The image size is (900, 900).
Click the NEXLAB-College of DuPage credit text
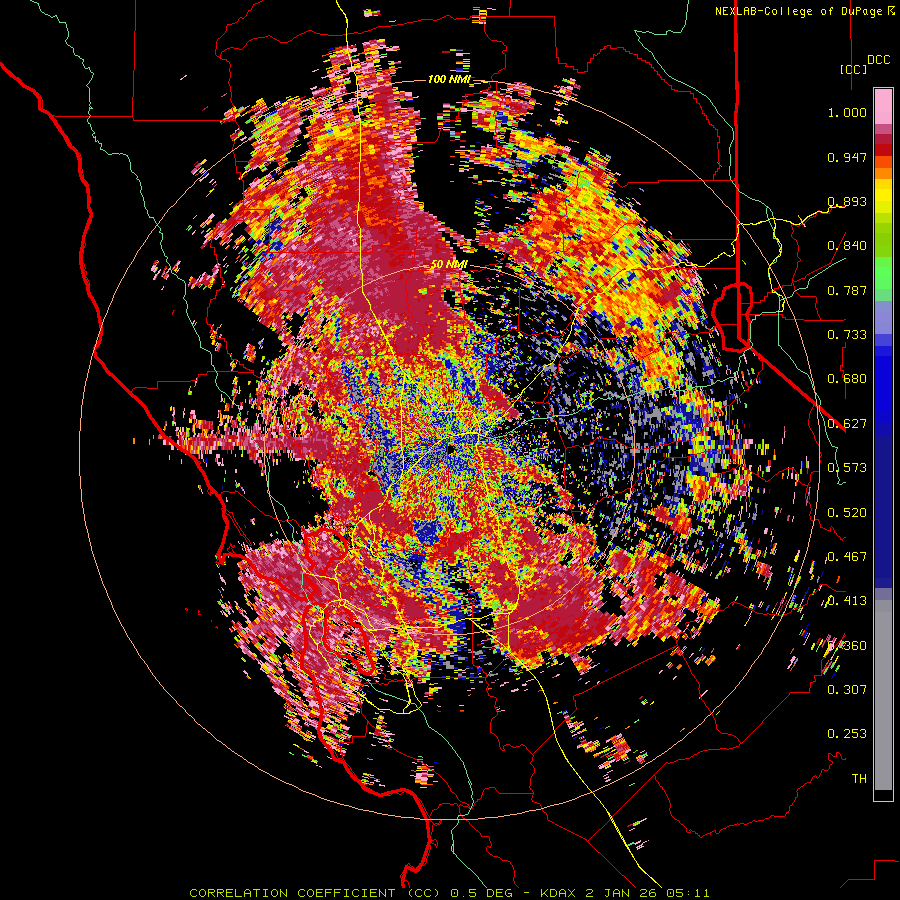pyautogui.click(x=798, y=11)
